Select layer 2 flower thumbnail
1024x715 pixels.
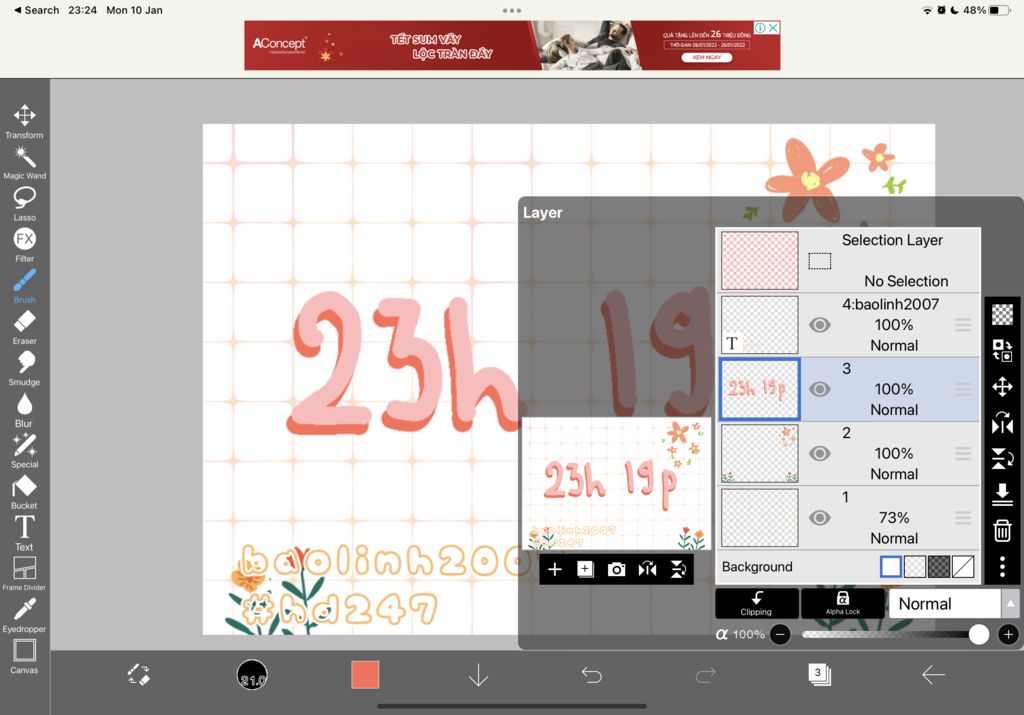[x=760, y=453]
